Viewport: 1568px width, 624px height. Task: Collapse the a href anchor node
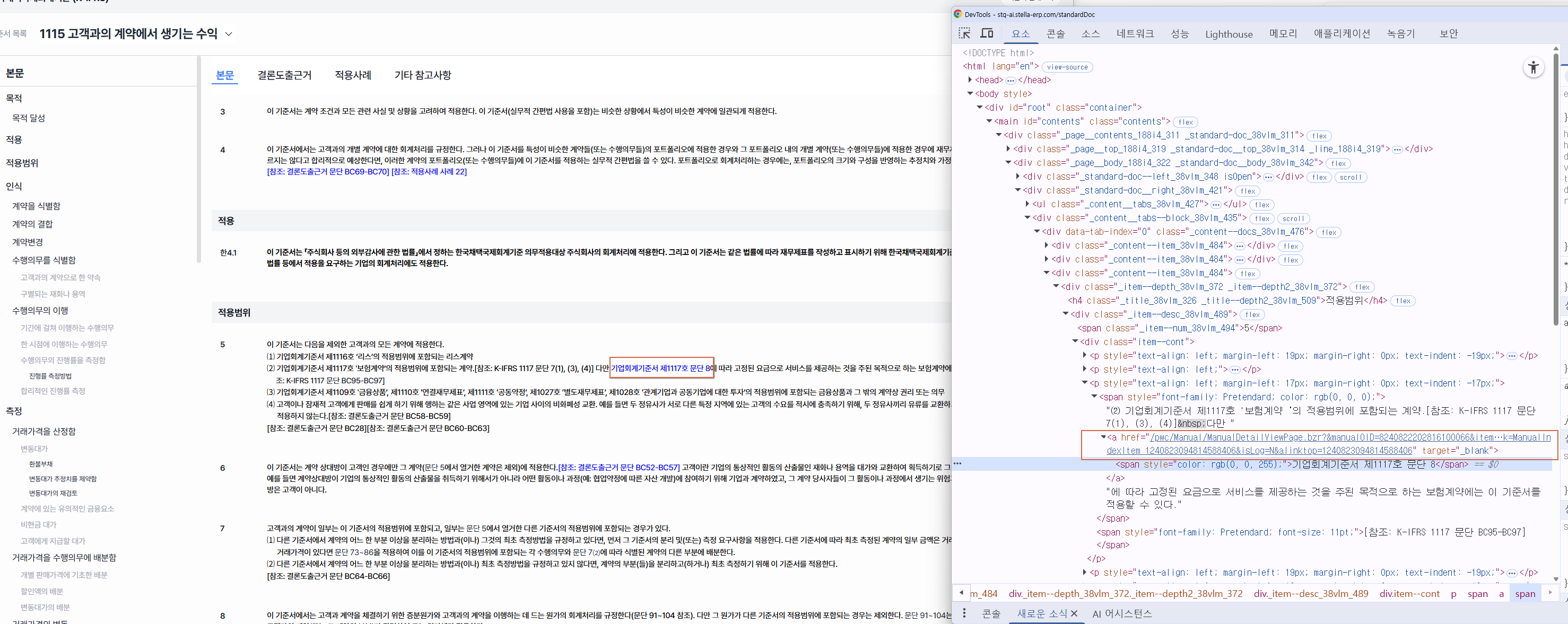click(x=1103, y=437)
